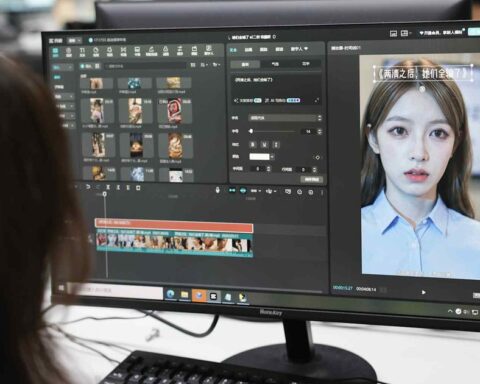Image resolution: width=480 pixels, height=384 pixels.
Task: Expand Import section in media sidebar
Action: coord(63,67)
